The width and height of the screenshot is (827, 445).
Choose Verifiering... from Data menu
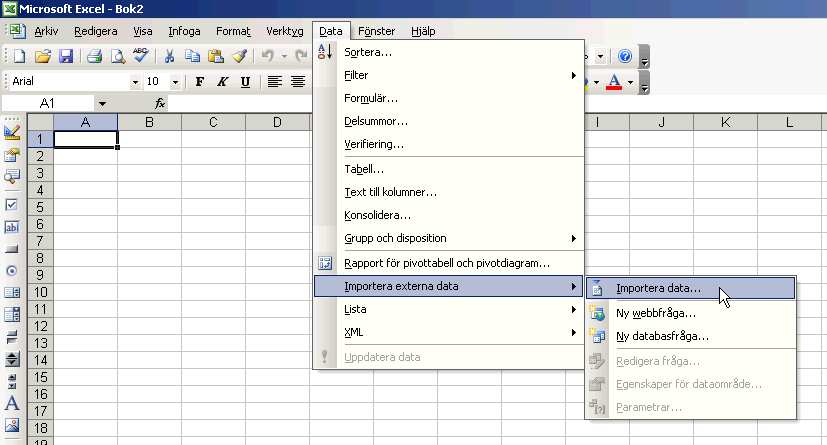[x=448, y=144]
